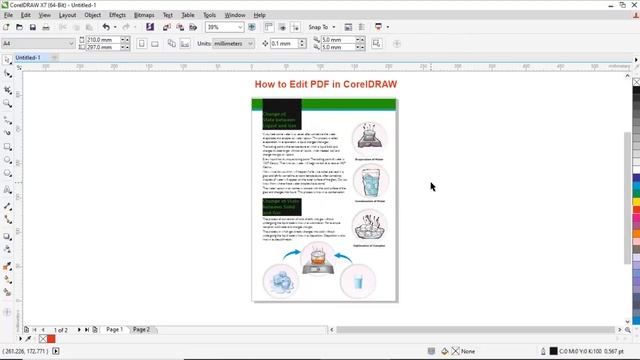The image size is (640, 360).
Task: Select the Interactive Fill tool
Action: click(7, 280)
